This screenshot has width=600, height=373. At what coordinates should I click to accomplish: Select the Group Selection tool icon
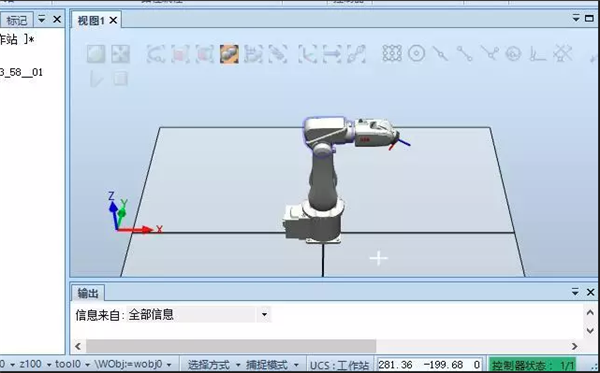click(278, 54)
